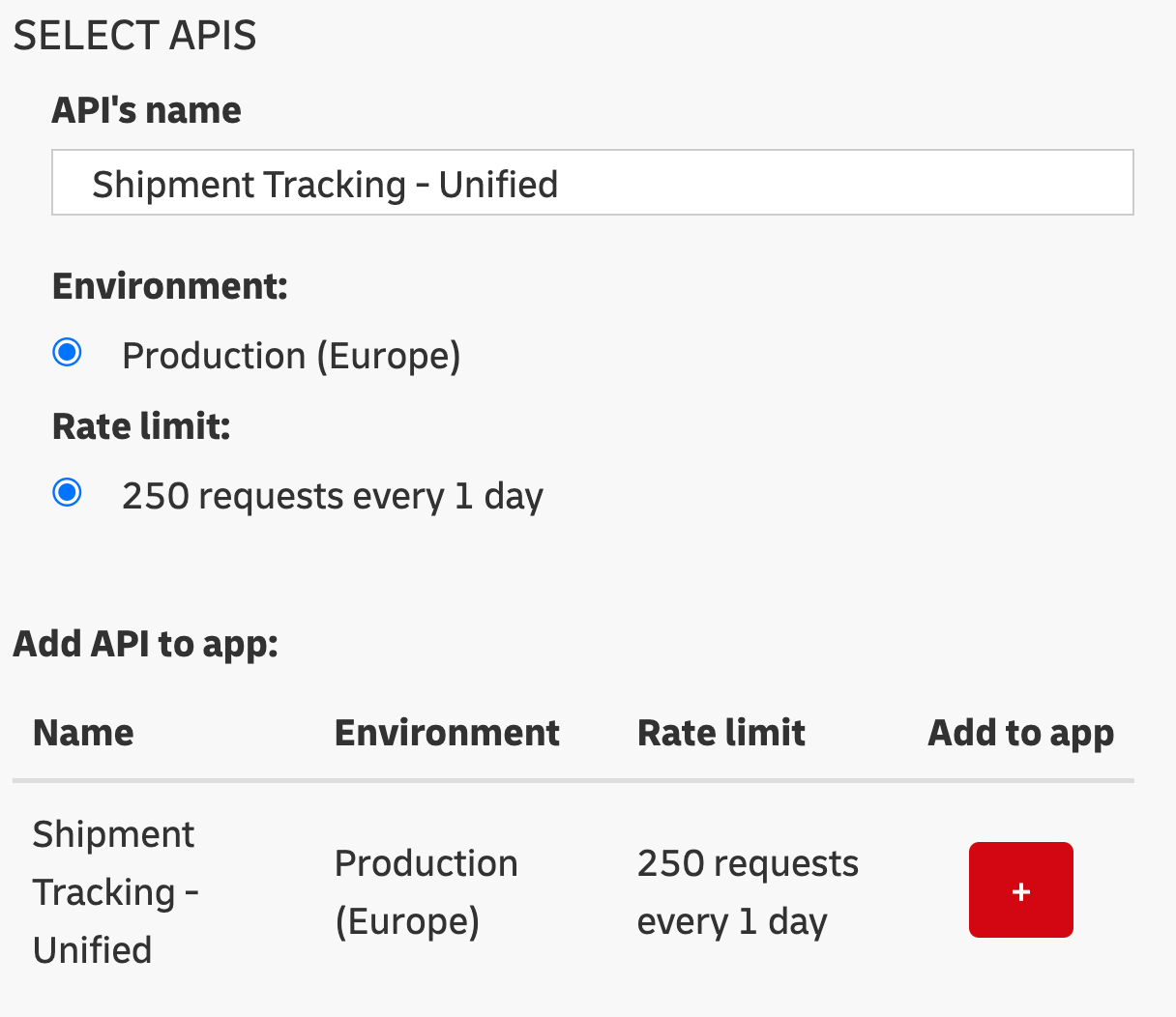Viewport: 1176px width, 1017px height.
Task: Select the 250 requests every 1 day radio
Action: tap(68, 493)
